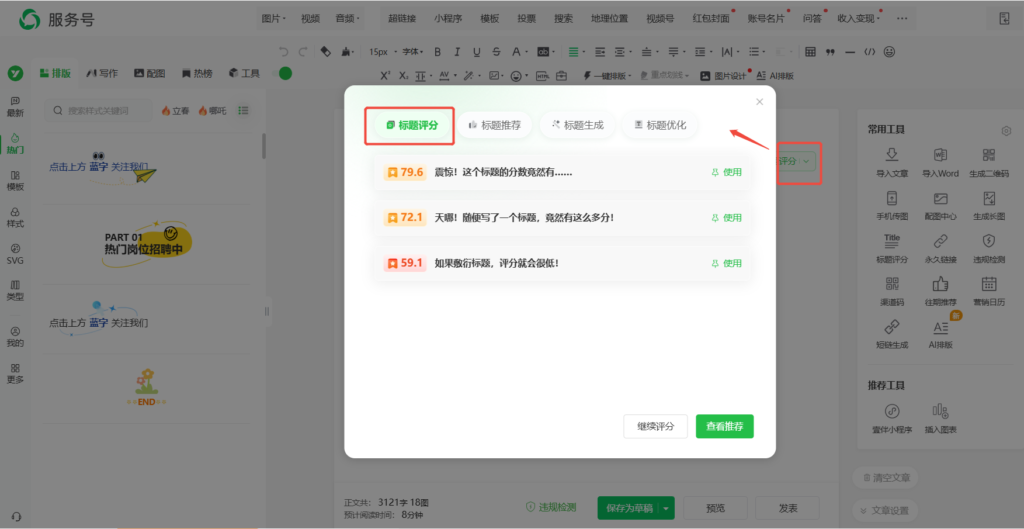Toggle italic formatting

[x=457, y=52]
